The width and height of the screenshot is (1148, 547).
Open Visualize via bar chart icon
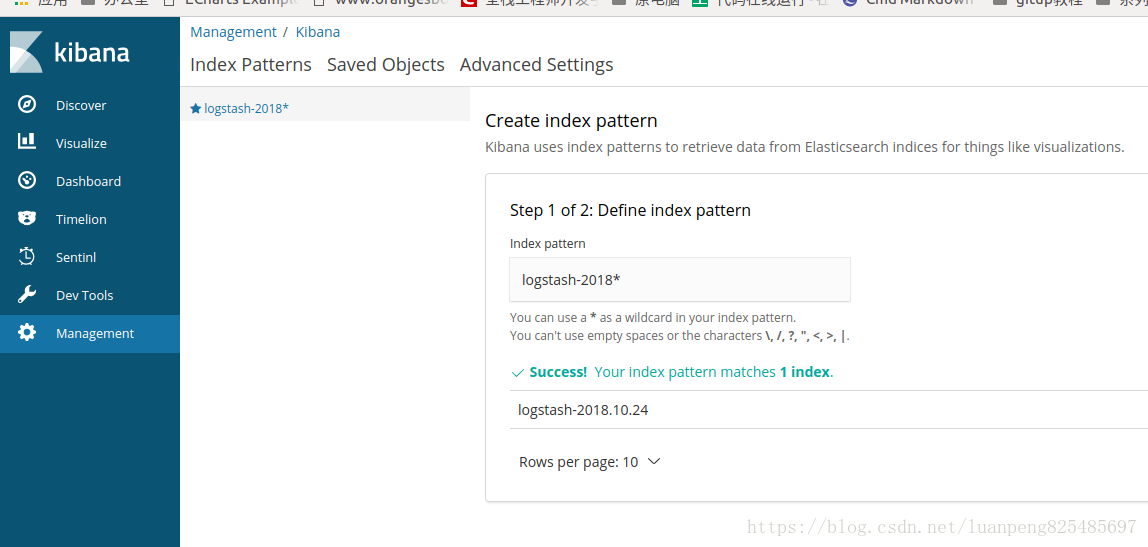27,142
